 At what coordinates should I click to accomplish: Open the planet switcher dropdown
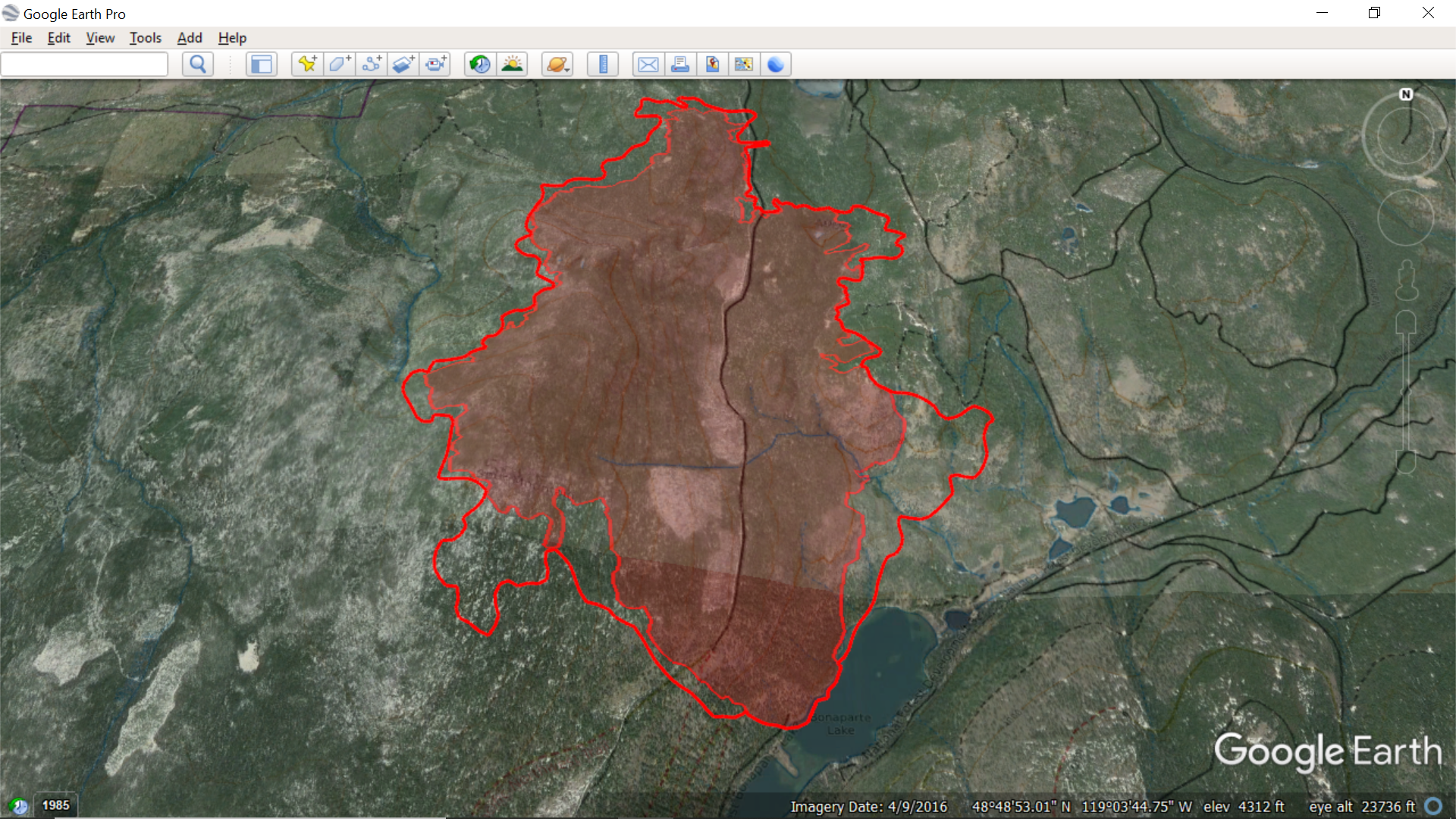point(557,64)
